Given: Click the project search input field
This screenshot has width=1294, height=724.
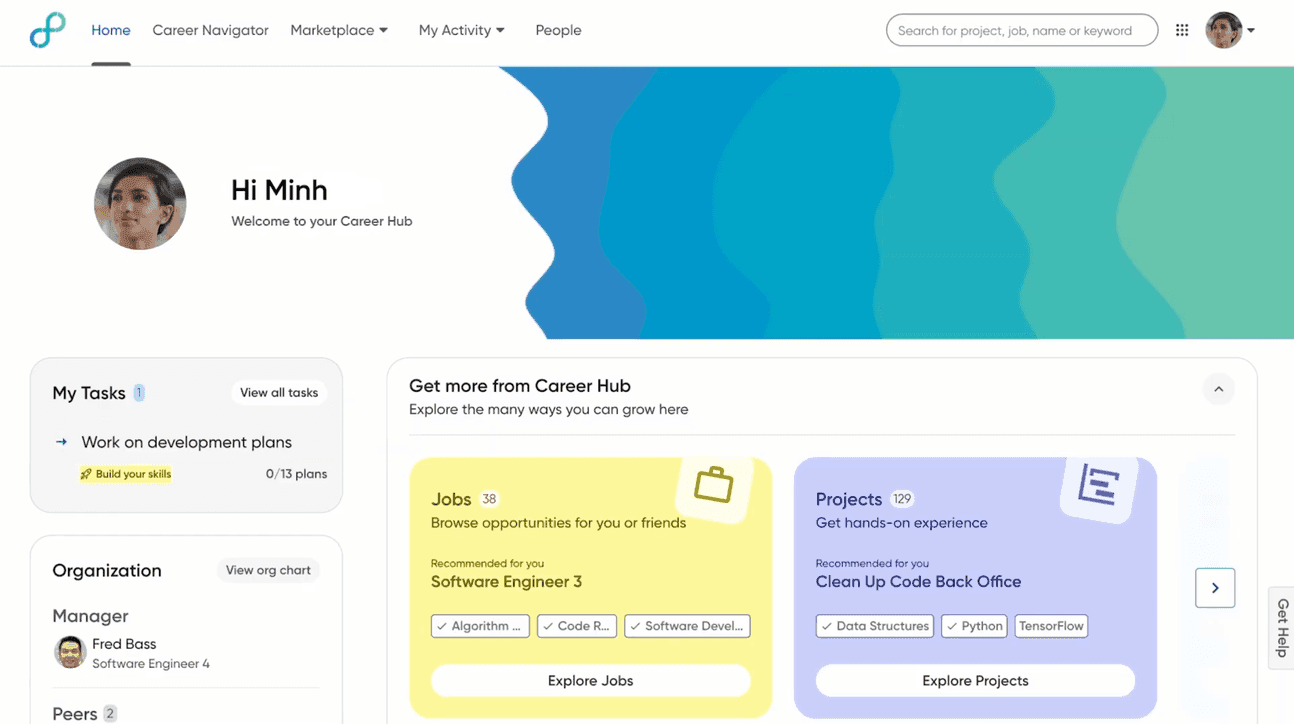Looking at the screenshot, I should pos(1021,30).
